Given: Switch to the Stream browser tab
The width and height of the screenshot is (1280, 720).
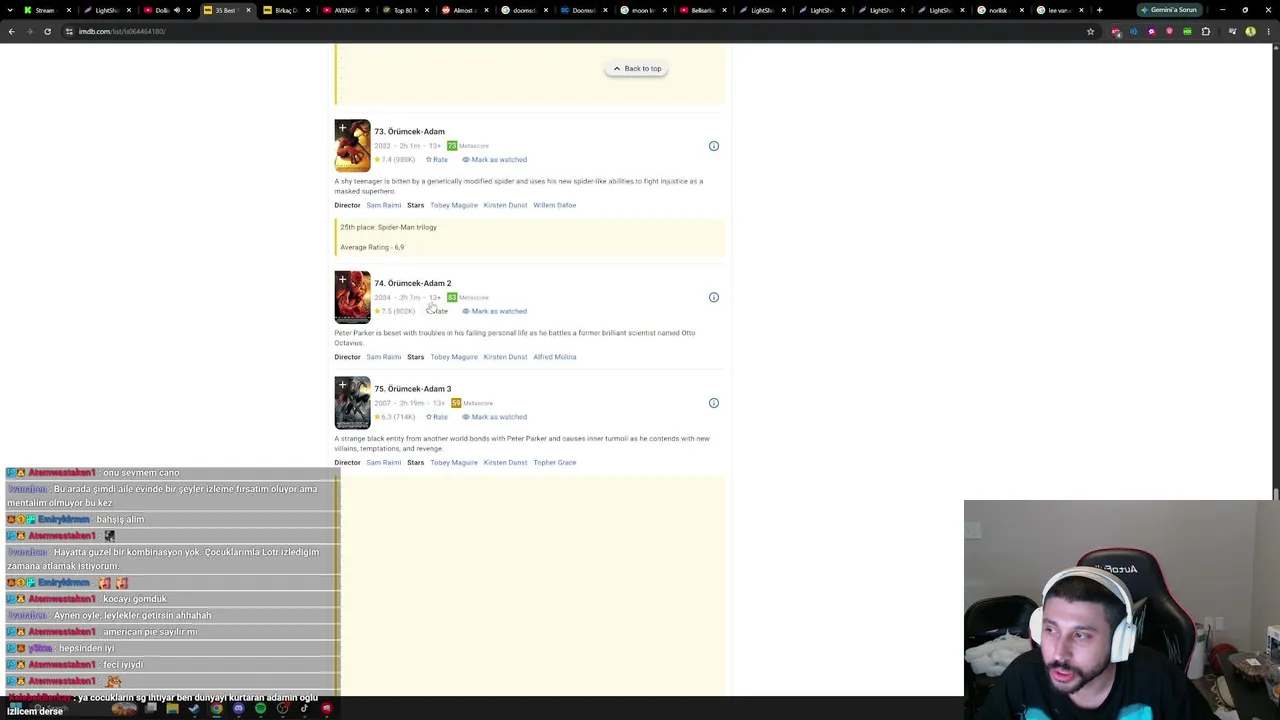Looking at the screenshot, I should point(40,10).
